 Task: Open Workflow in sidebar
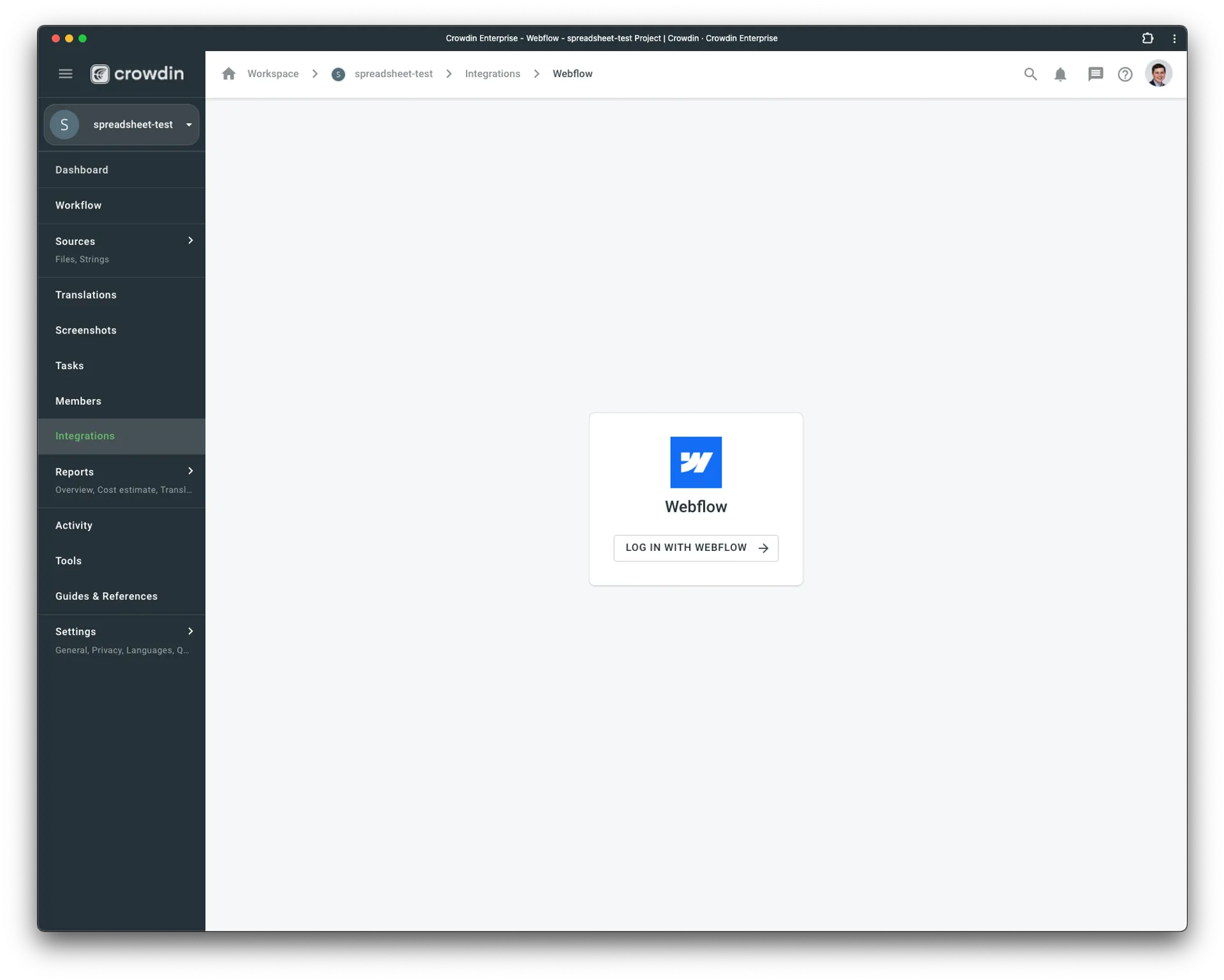121,205
